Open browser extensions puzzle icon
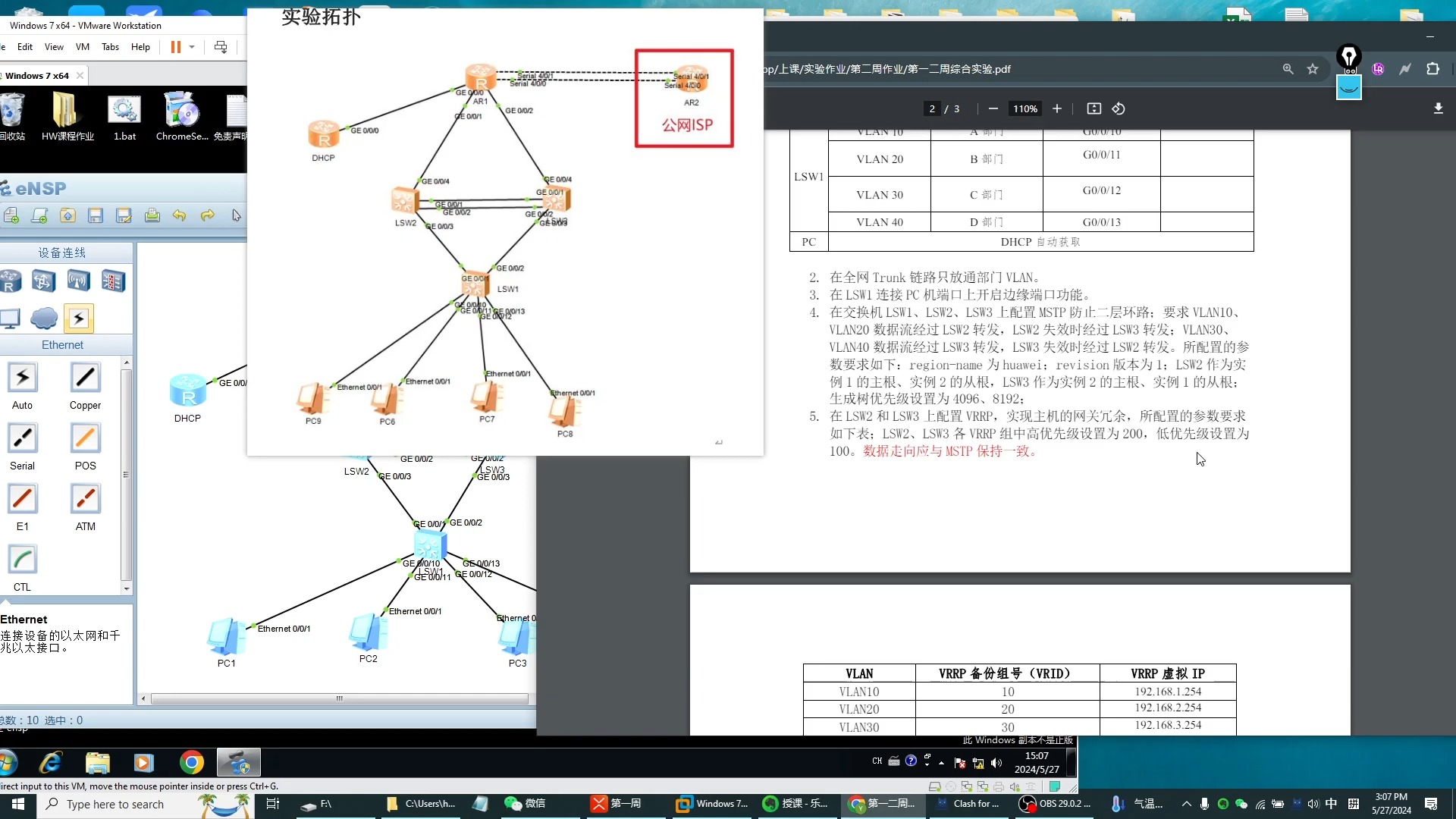The height and width of the screenshot is (819, 1456). 1432,69
